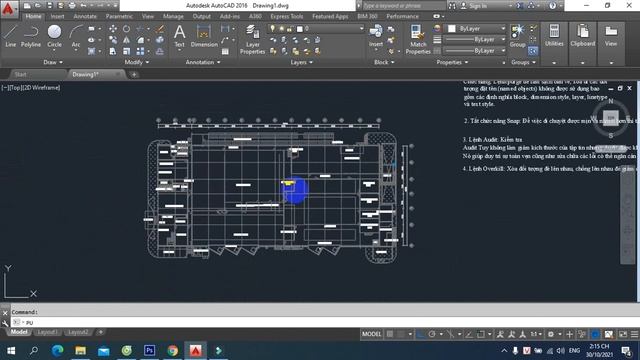
Task: Use the Explode tool
Action: pos(160,40)
